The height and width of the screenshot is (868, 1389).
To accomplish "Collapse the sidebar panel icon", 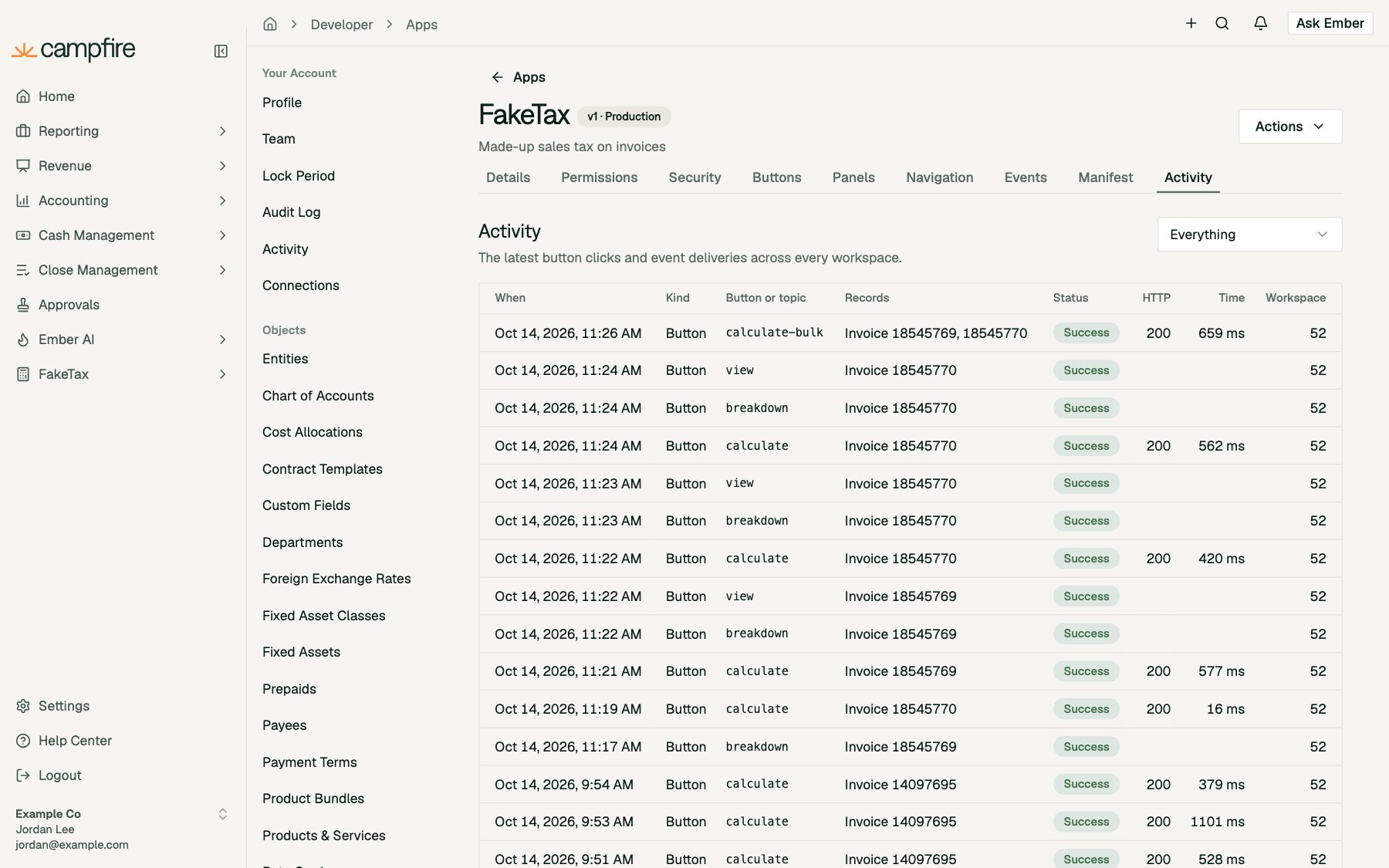I will (221, 51).
